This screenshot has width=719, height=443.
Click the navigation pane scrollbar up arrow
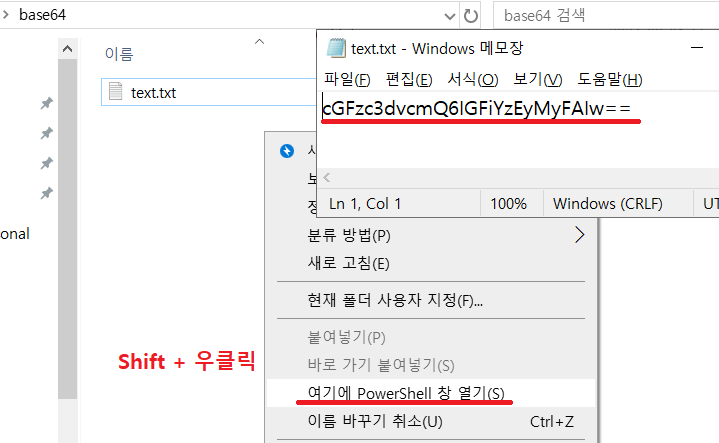[67, 49]
